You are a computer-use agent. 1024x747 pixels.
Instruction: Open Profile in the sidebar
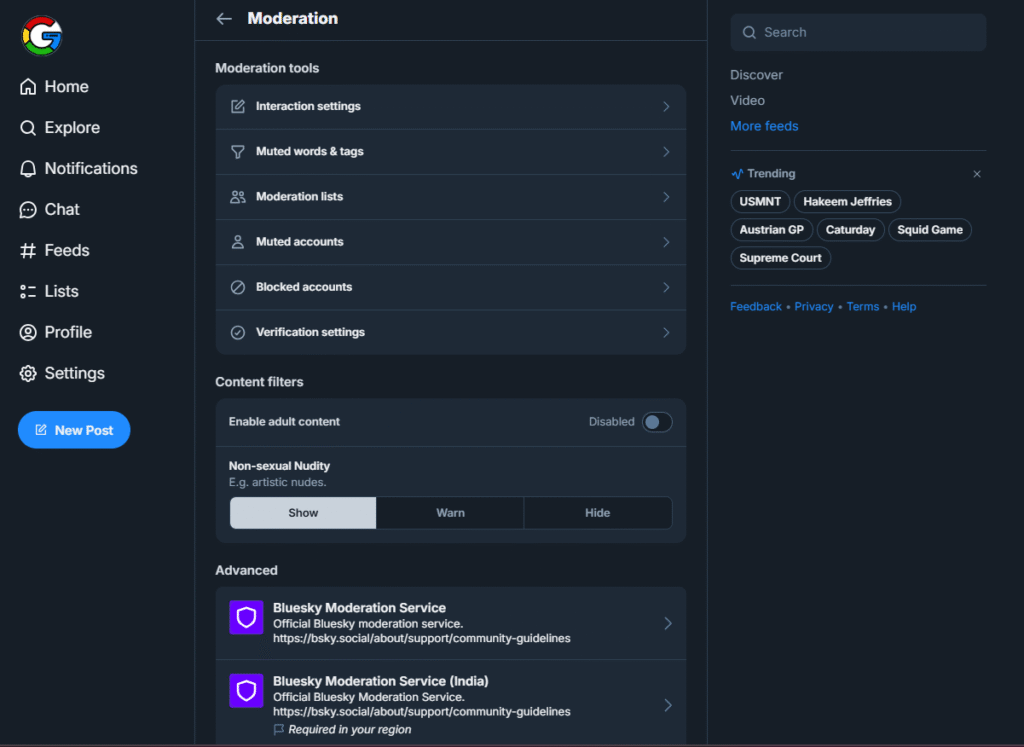pos(56,332)
